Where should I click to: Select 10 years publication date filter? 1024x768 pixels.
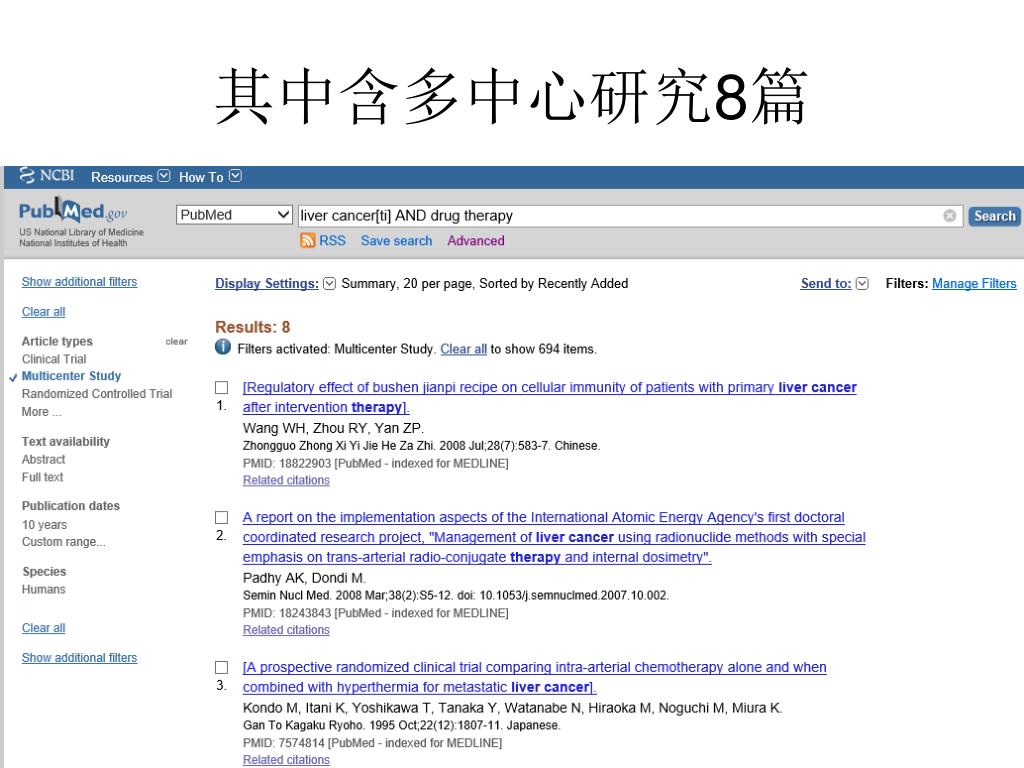[44, 524]
